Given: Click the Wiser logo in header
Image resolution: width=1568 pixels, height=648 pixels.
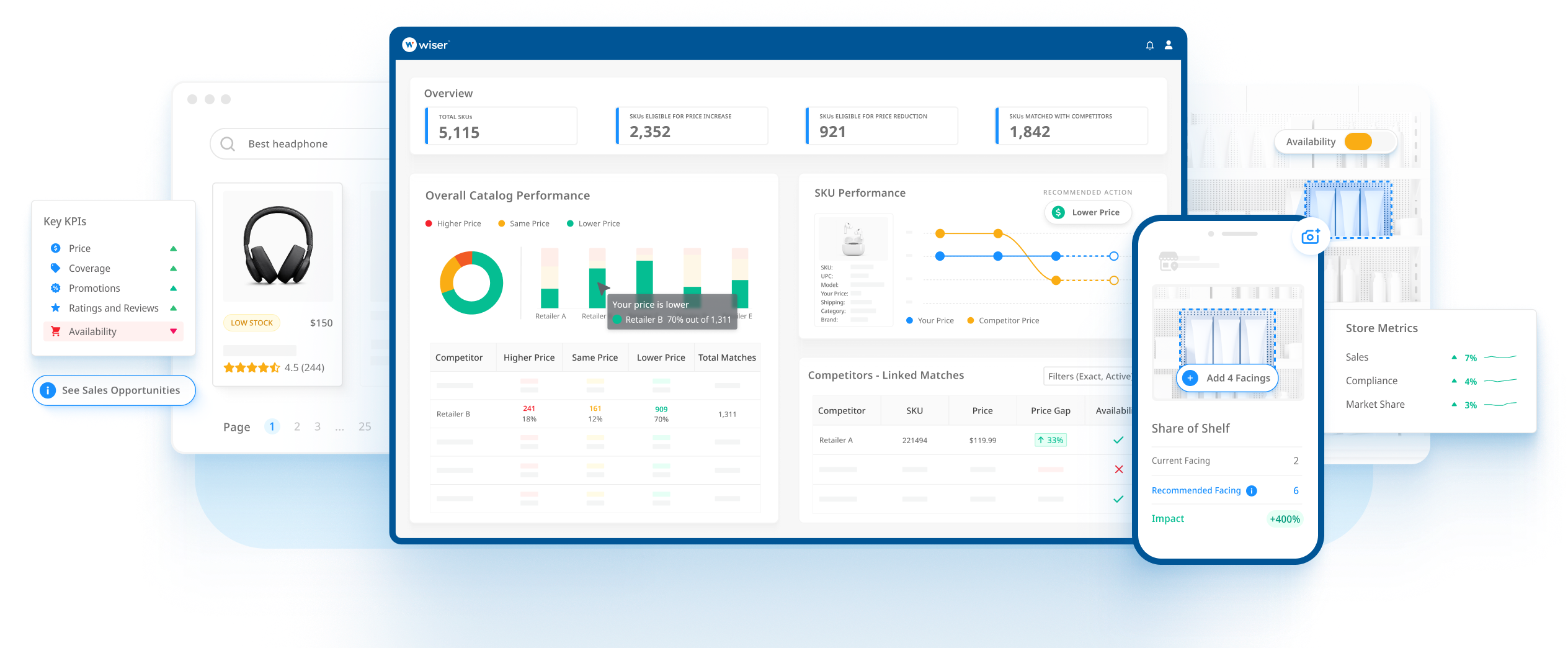Looking at the screenshot, I should click(425, 45).
